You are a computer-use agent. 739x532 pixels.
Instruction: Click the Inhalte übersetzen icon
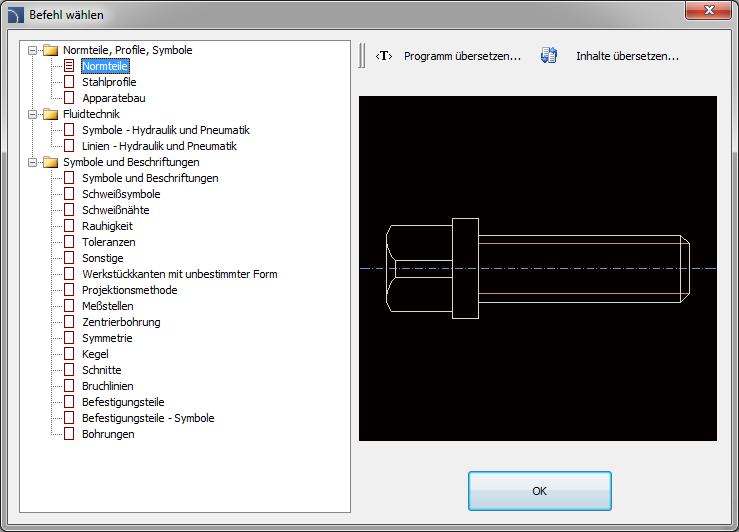(548, 57)
